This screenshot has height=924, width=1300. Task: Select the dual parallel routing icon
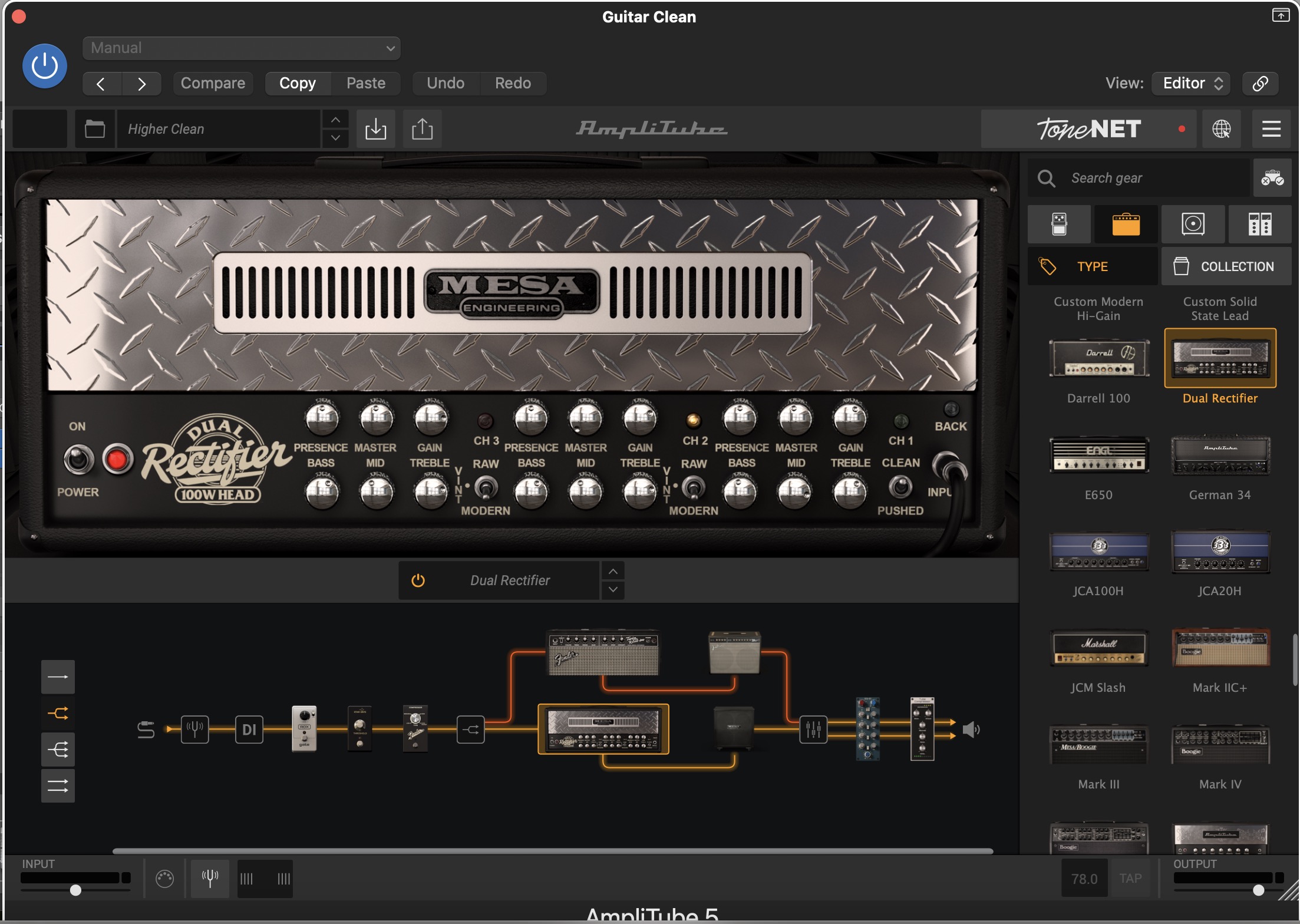pos(58,786)
